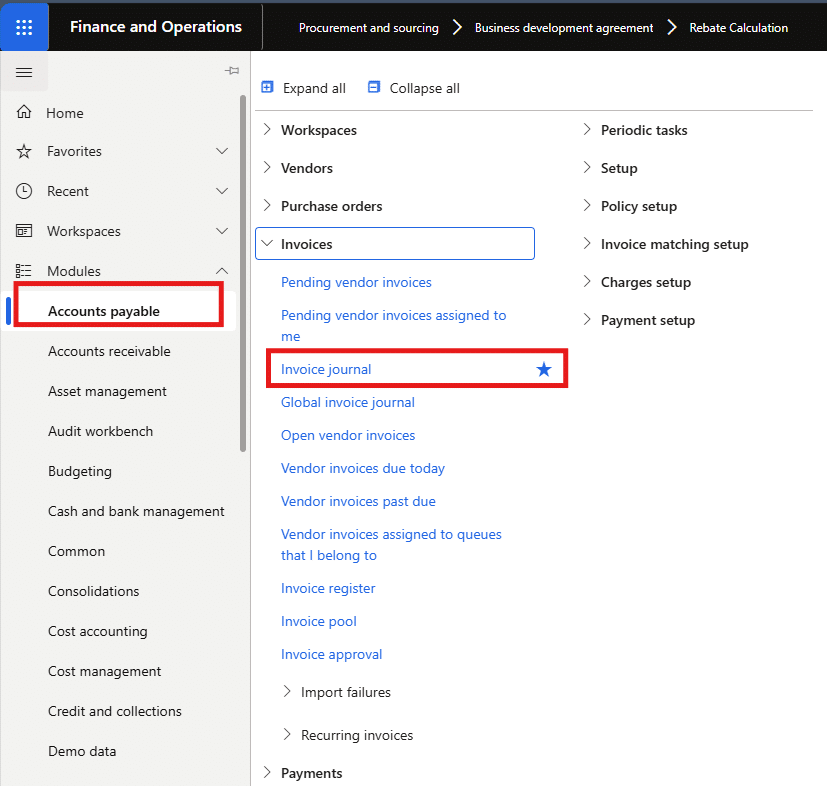Click Expand all button
827x786 pixels.
point(303,88)
